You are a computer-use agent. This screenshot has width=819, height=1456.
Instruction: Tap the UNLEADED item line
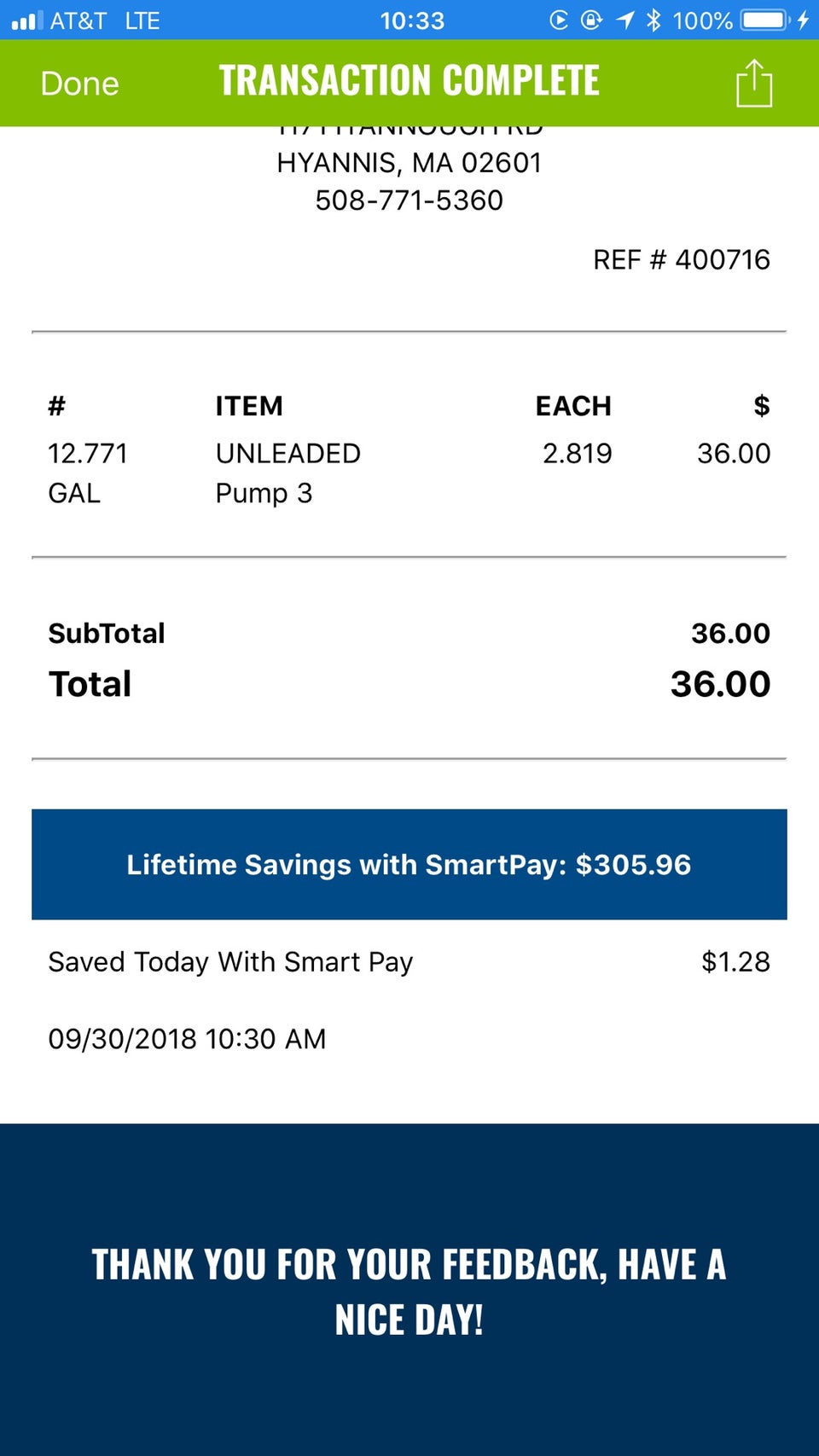288,454
